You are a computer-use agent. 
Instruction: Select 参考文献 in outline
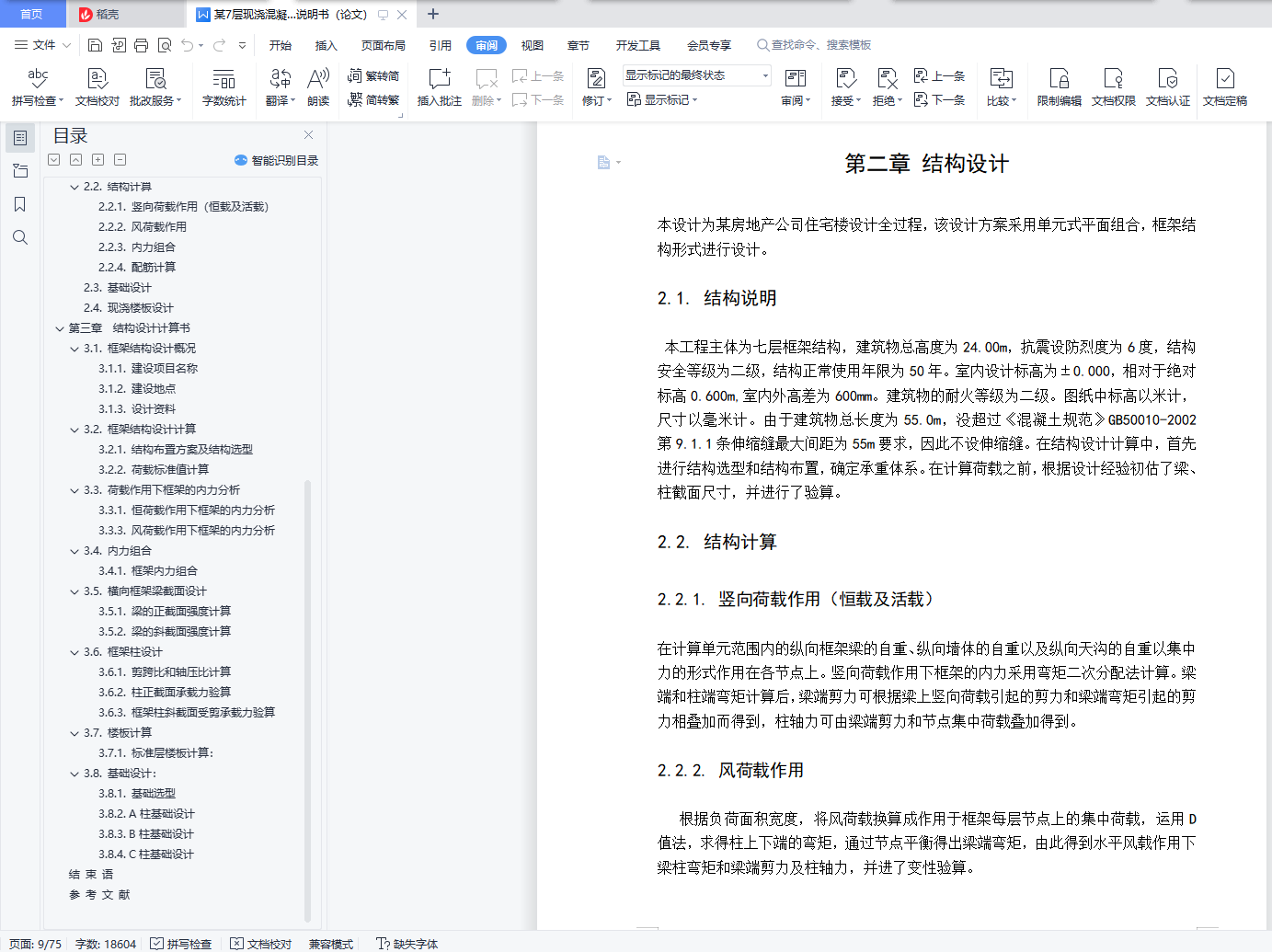99,895
